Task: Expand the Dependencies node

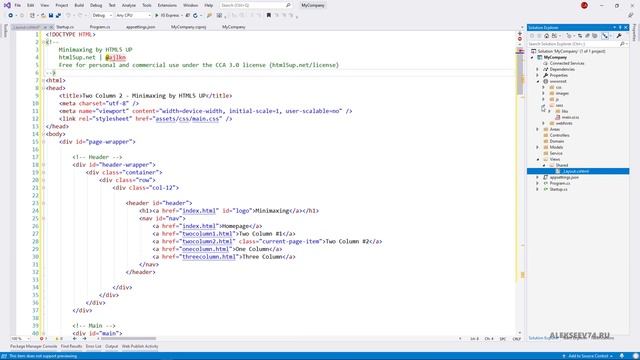Action: point(538,69)
